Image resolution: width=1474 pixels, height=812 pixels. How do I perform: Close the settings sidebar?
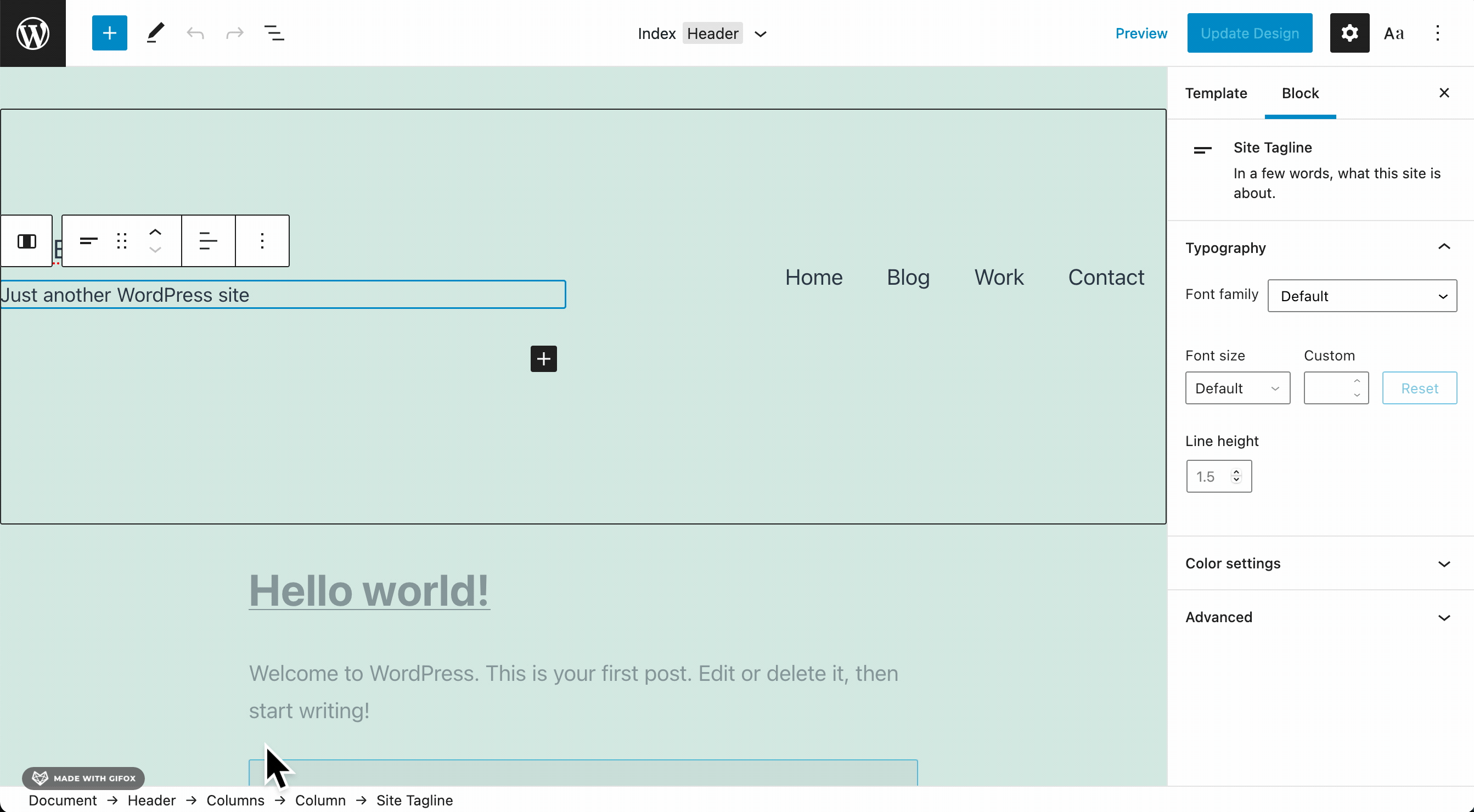pos(1444,93)
